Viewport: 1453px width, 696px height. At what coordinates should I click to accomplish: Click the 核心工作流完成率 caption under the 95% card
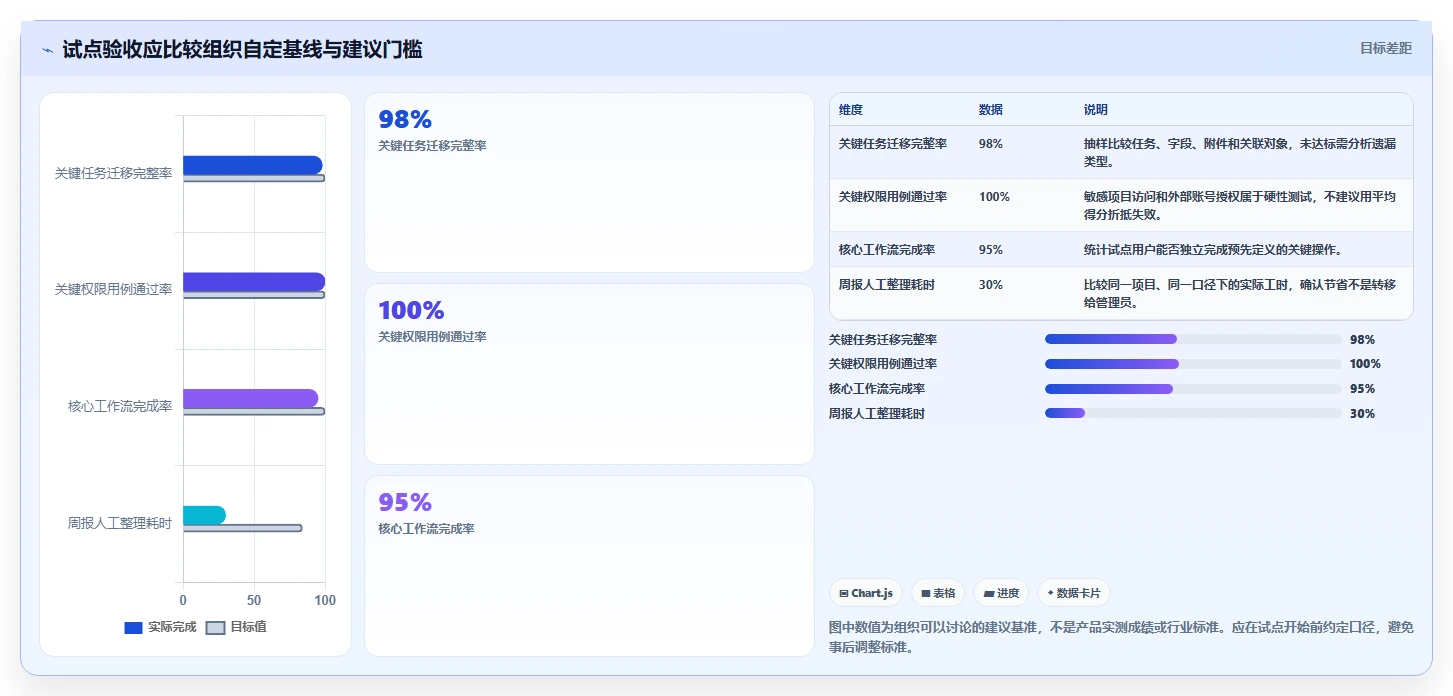click(426, 529)
